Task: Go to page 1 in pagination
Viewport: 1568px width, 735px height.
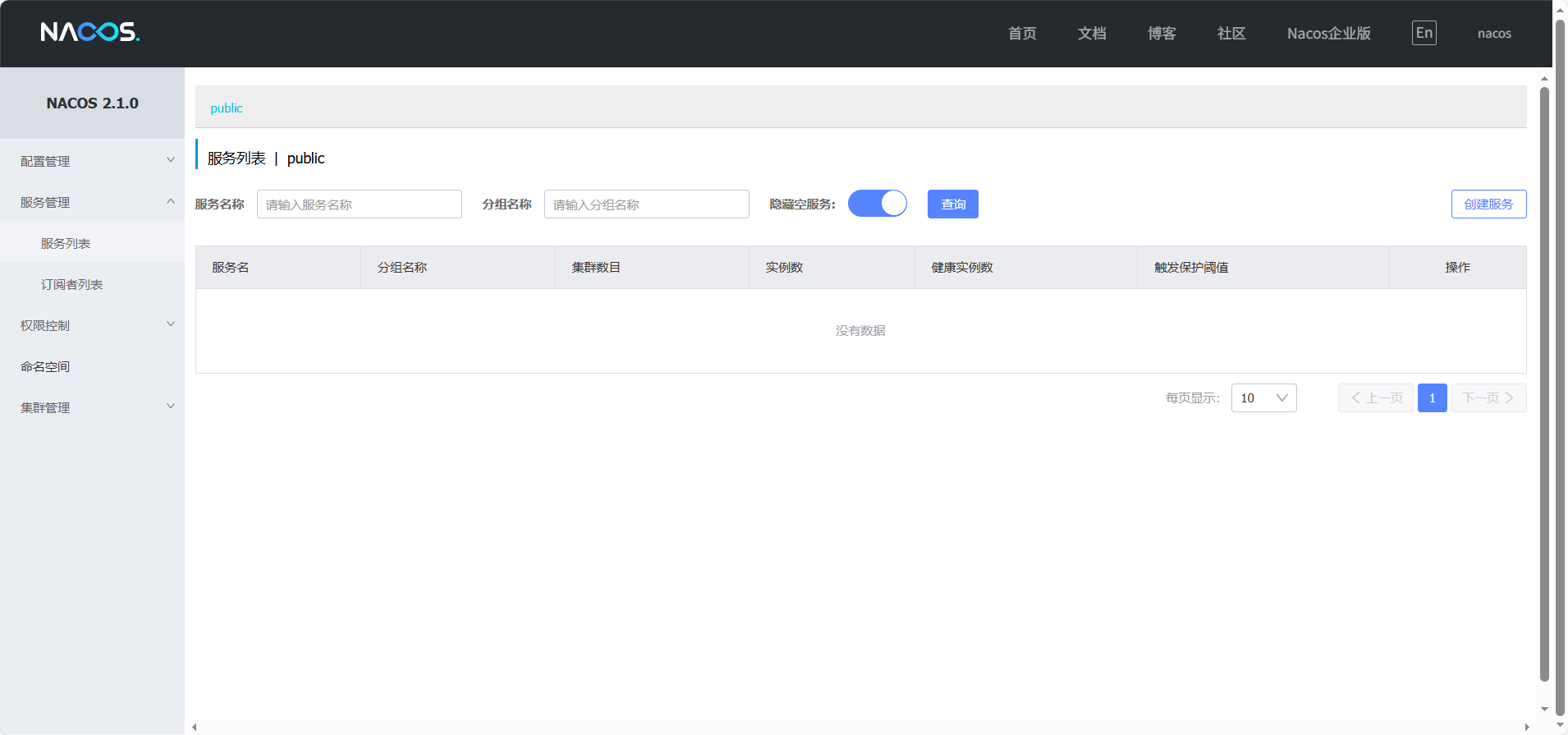Action: pyautogui.click(x=1433, y=398)
